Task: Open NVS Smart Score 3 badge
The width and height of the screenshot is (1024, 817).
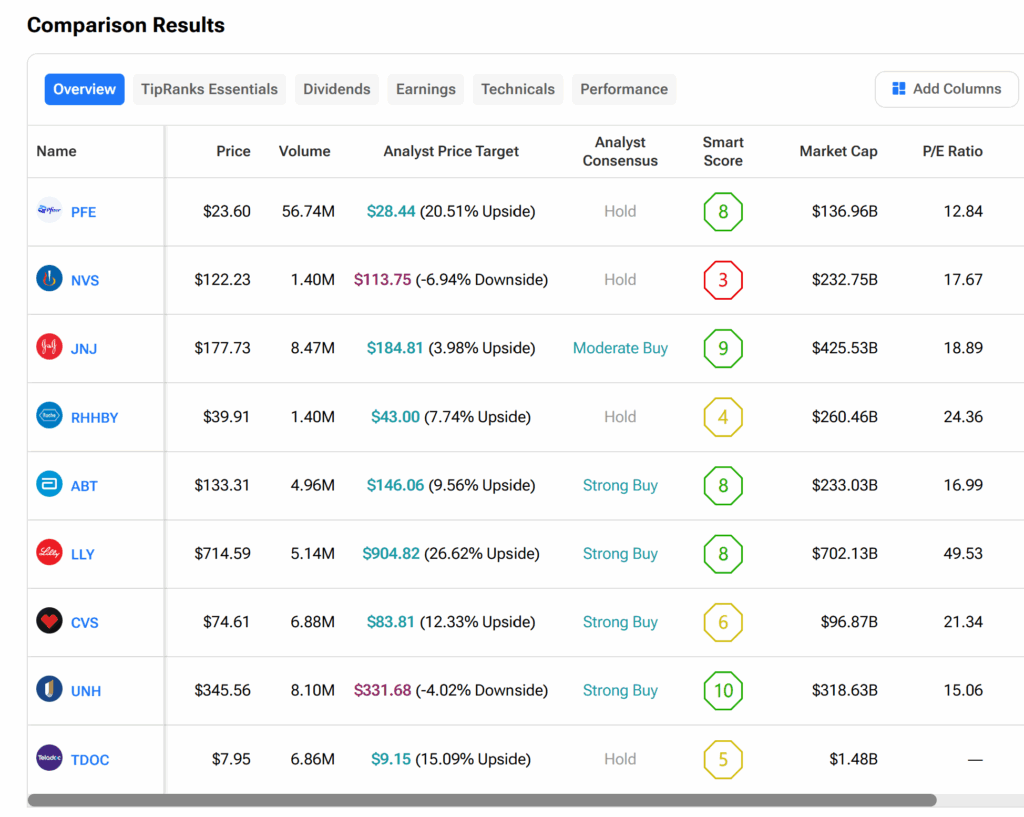Action: [x=723, y=280]
